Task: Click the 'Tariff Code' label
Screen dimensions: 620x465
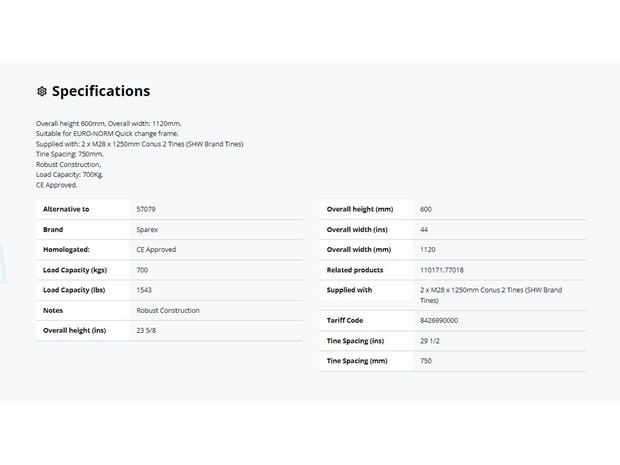Action: [x=345, y=320]
